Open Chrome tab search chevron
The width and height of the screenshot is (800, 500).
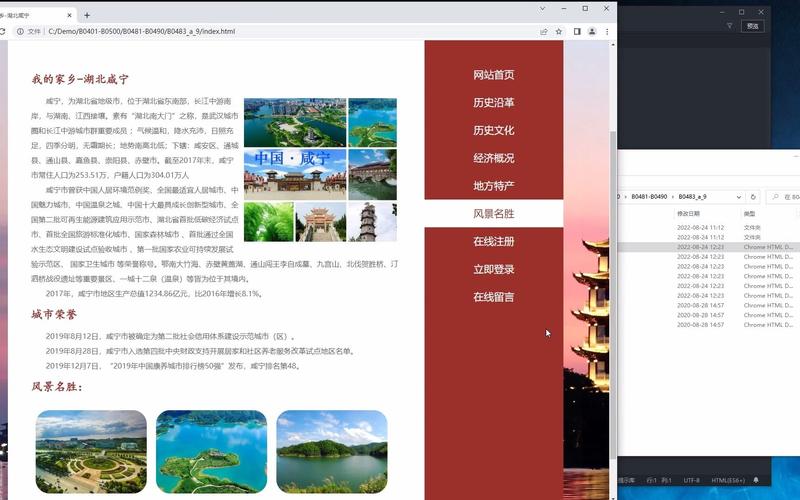click(542, 9)
